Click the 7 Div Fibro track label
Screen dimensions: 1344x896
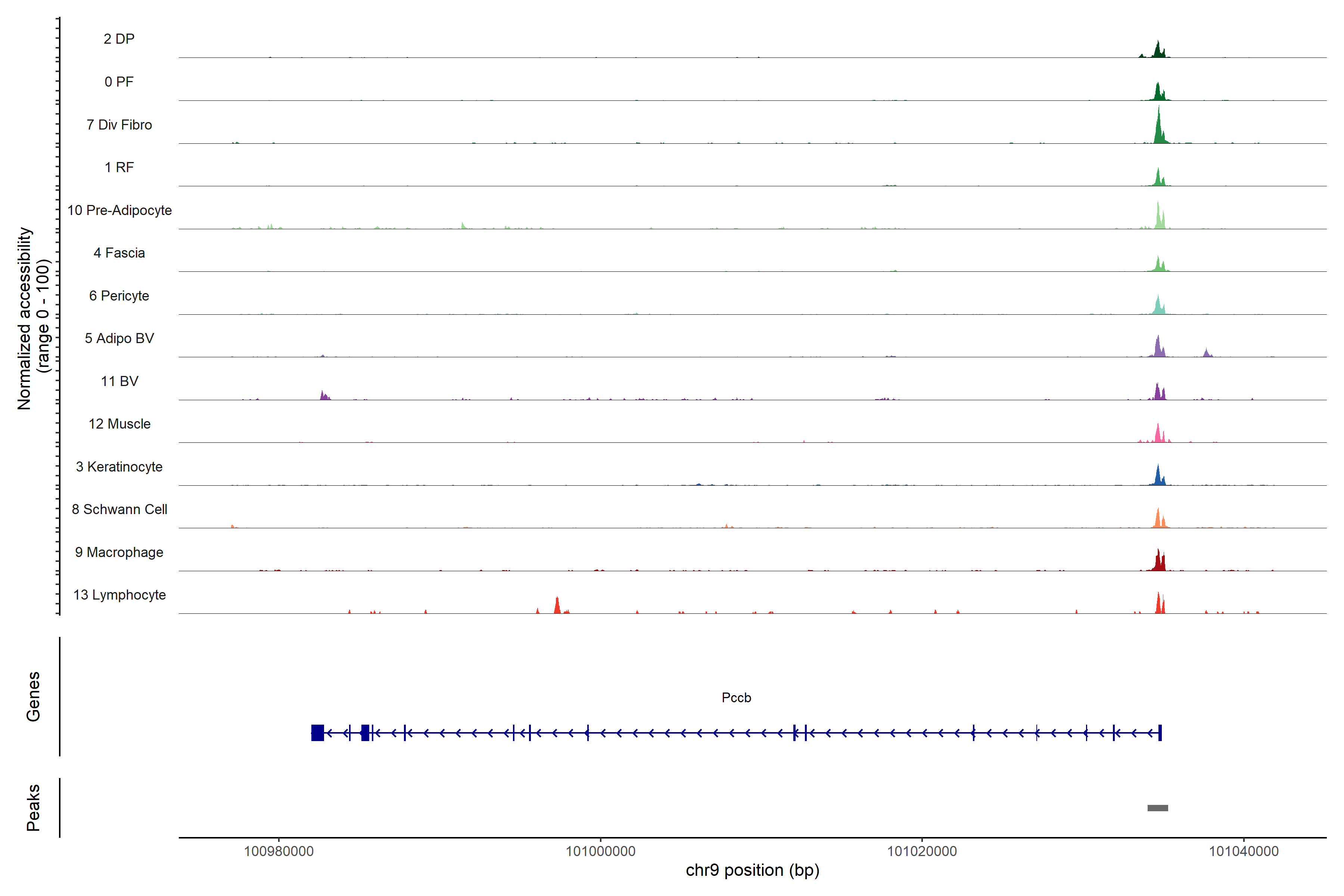point(119,125)
